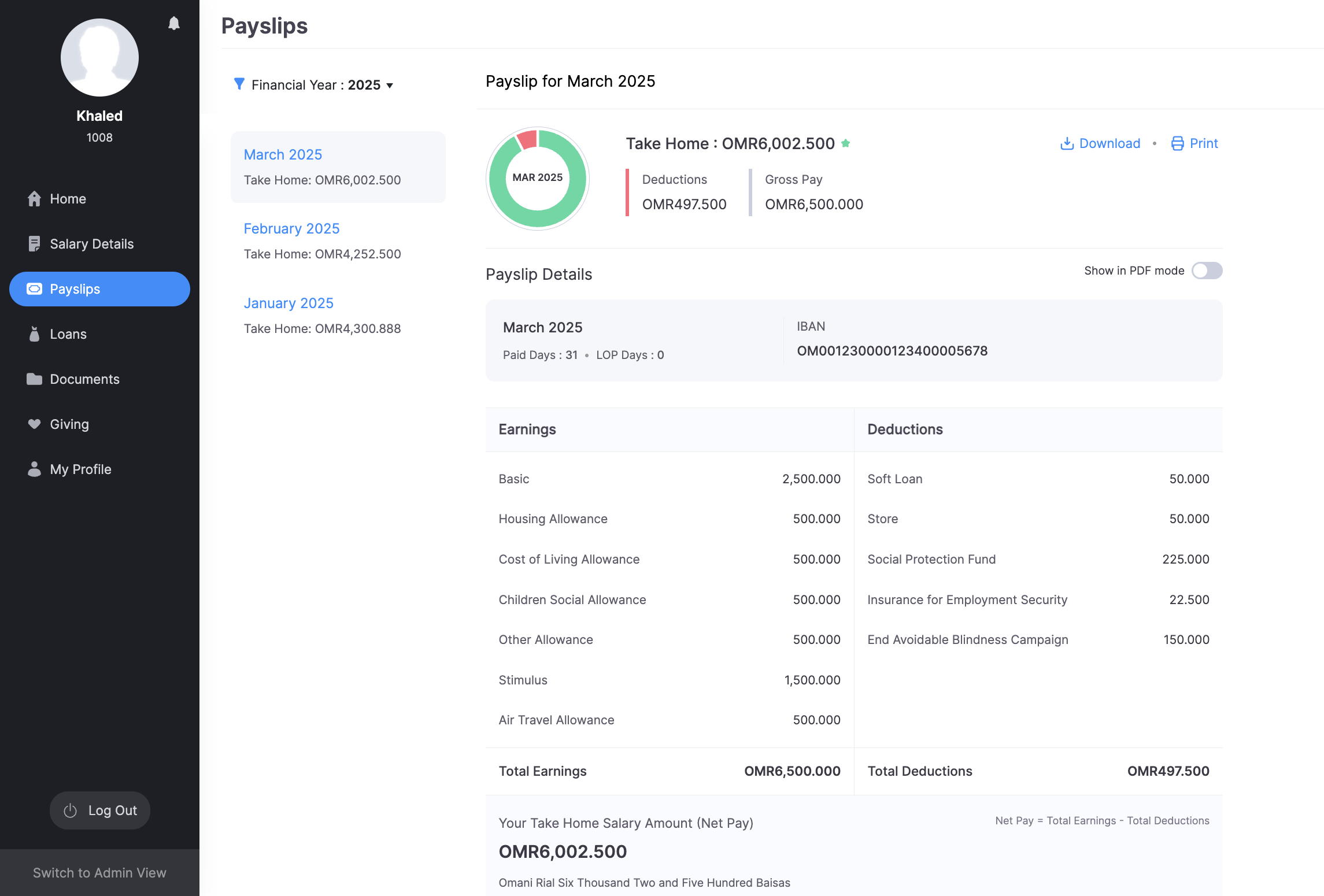The image size is (1324, 896).
Task: Click the My Profile person icon
Action: [34, 469]
